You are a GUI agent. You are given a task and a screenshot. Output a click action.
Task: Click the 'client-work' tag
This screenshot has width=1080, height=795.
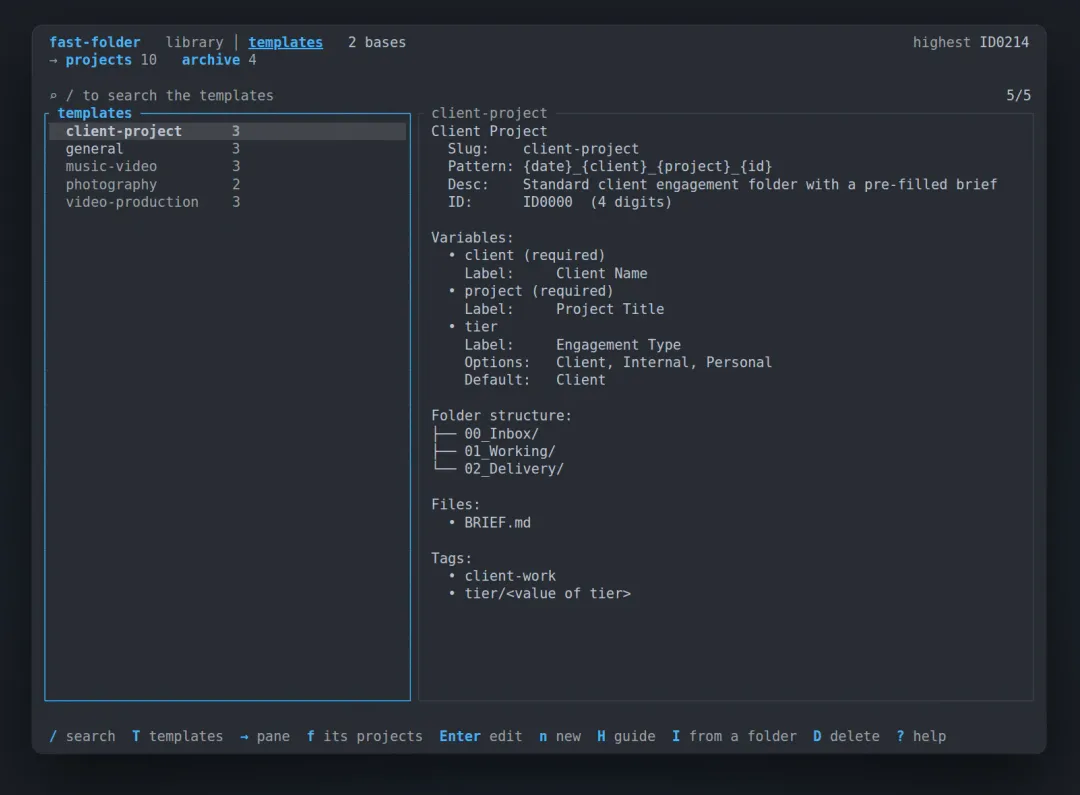[x=510, y=576]
